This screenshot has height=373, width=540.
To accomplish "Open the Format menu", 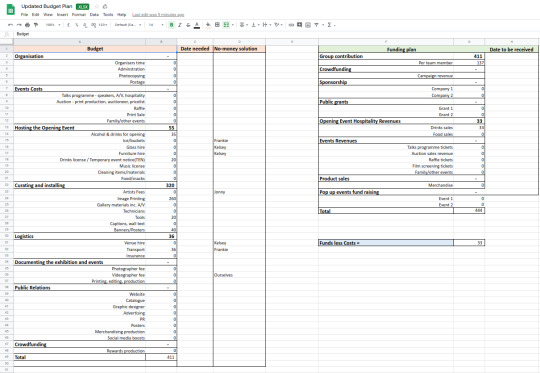I will click(x=79, y=15).
